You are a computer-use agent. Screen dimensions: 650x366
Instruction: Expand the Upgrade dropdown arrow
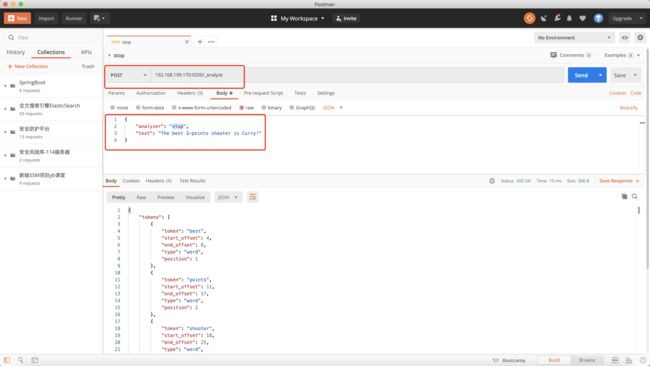(641, 18)
